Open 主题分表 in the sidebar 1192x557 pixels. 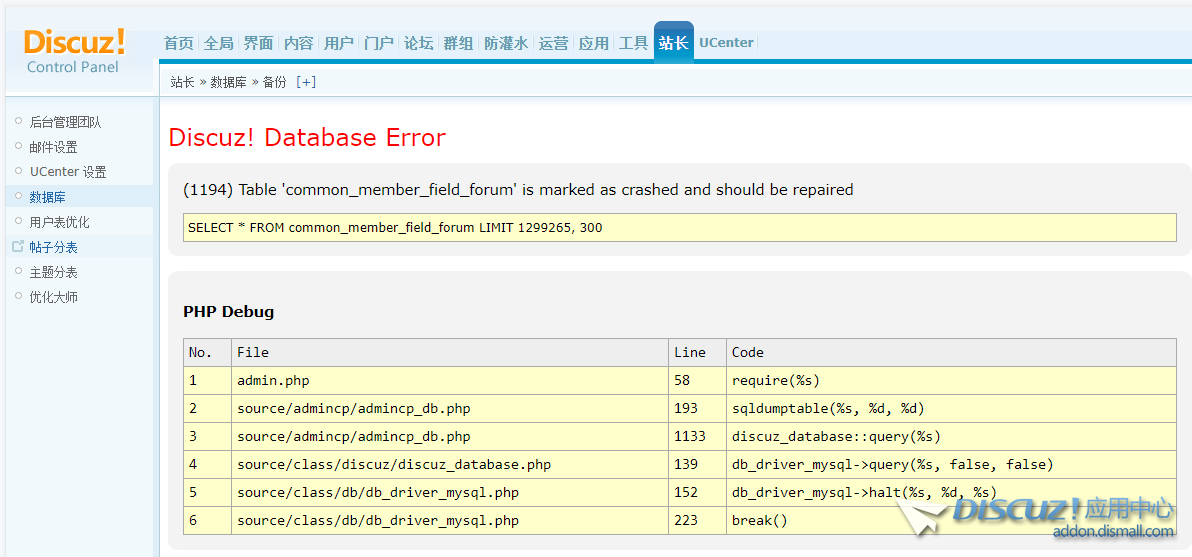(53, 272)
